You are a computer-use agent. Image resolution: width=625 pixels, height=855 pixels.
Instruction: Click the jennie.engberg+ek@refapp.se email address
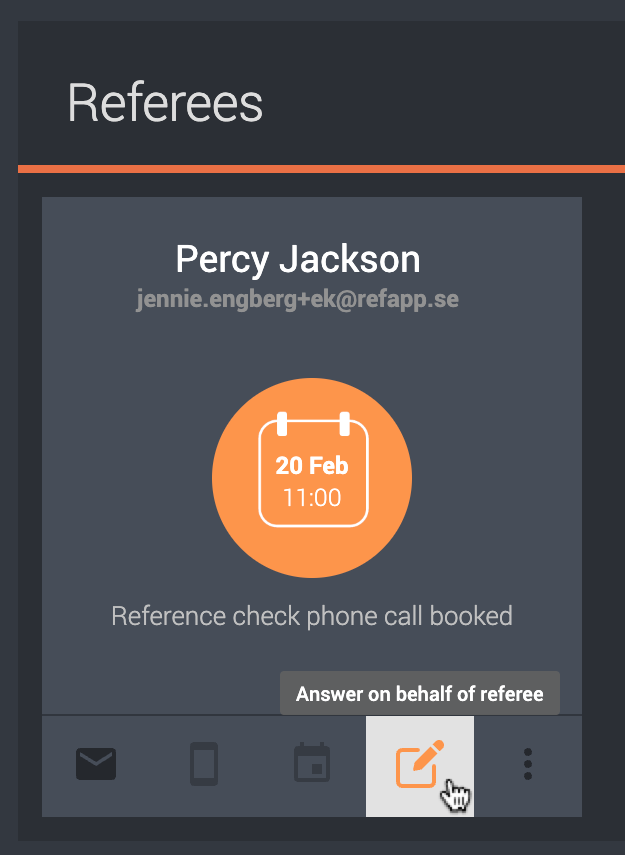point(297,299)
